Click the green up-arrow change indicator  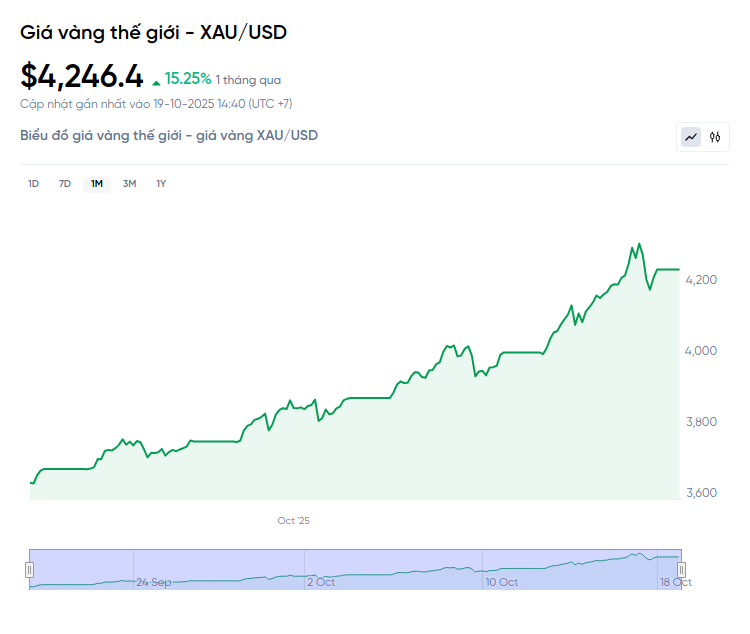tap(156, 81)
